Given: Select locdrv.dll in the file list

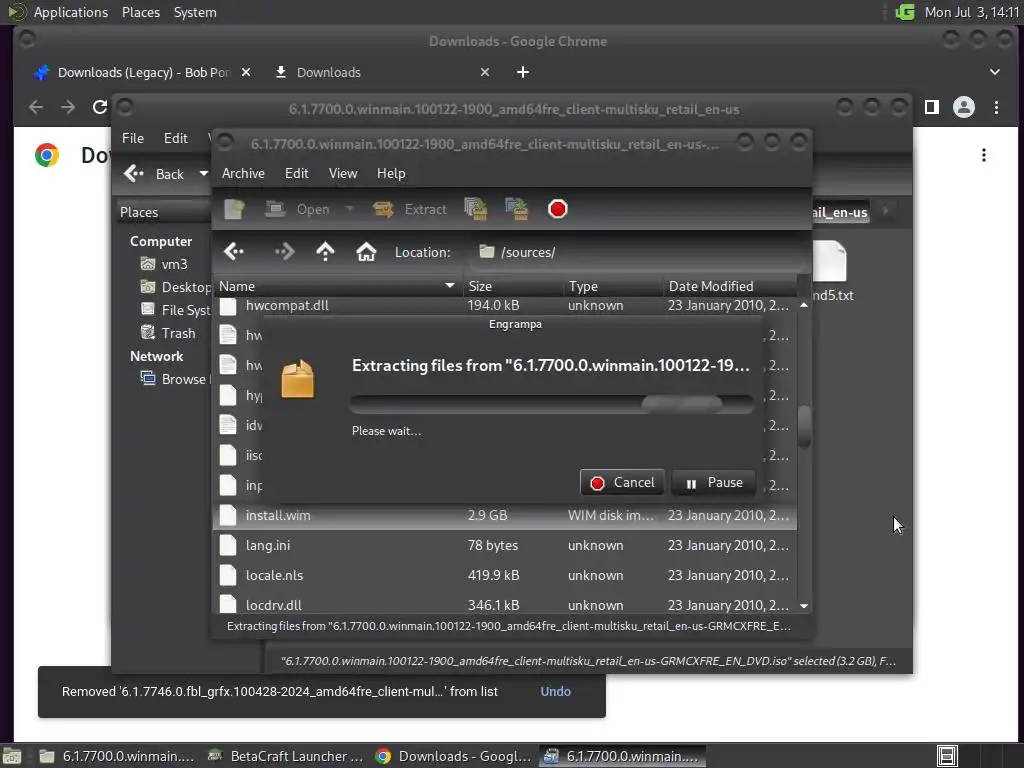Looking at the screenshot, I should 505,605.
